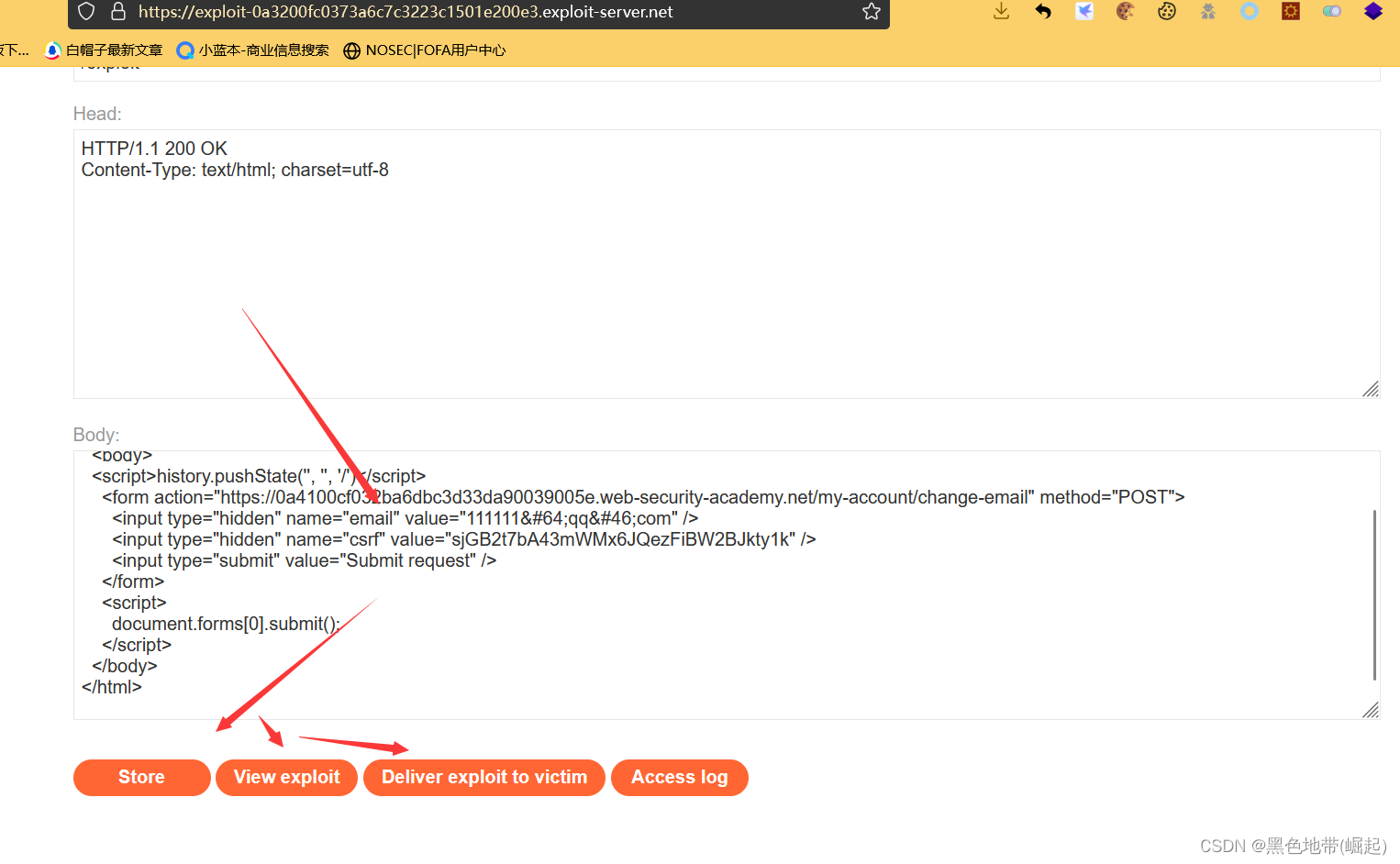Open the blue bird extension
This screenshot has width=1400, height=864.
[1084, 11]
